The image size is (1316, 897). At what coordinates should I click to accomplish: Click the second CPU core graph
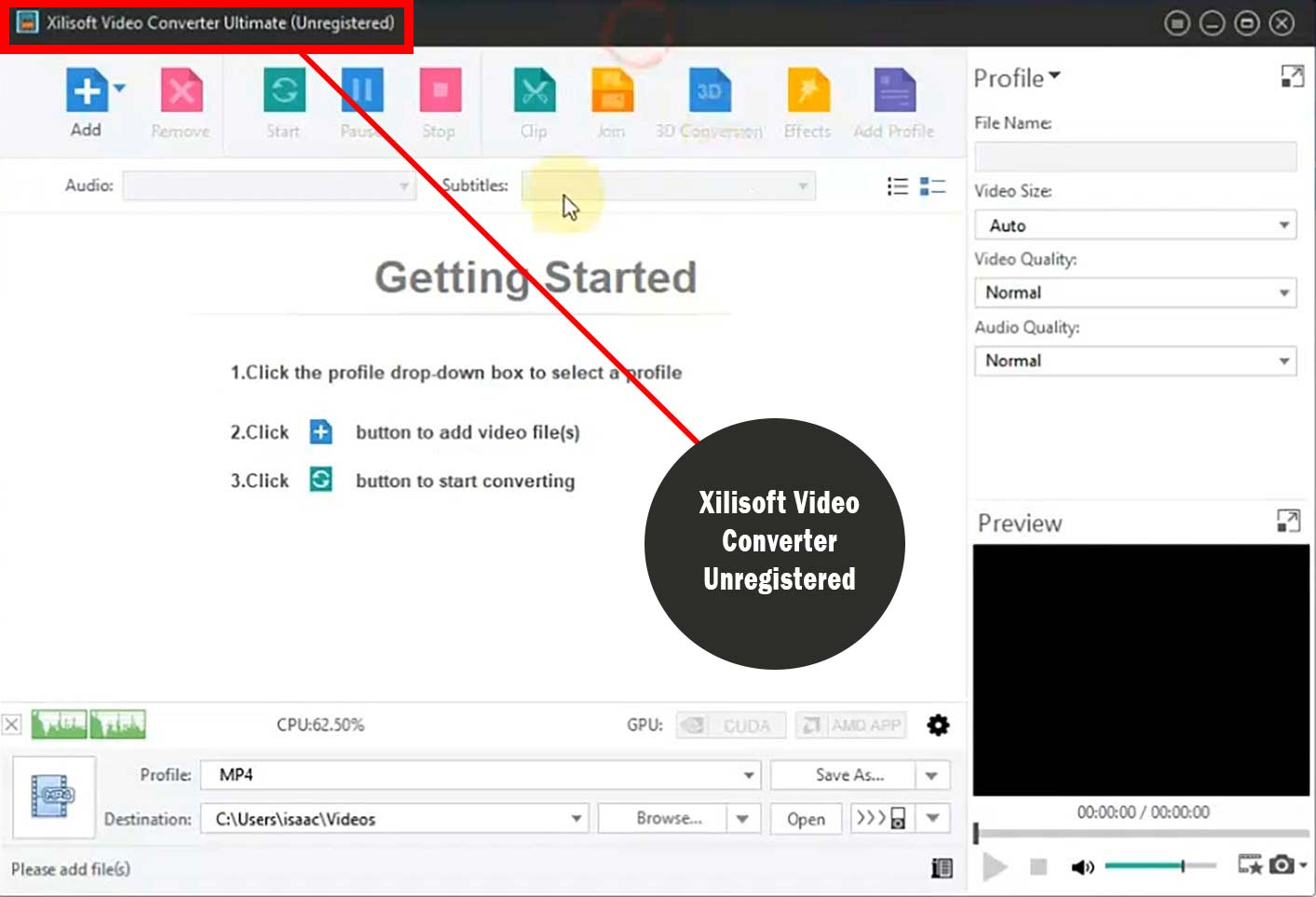pyautogui.click(x=117, y=724)
